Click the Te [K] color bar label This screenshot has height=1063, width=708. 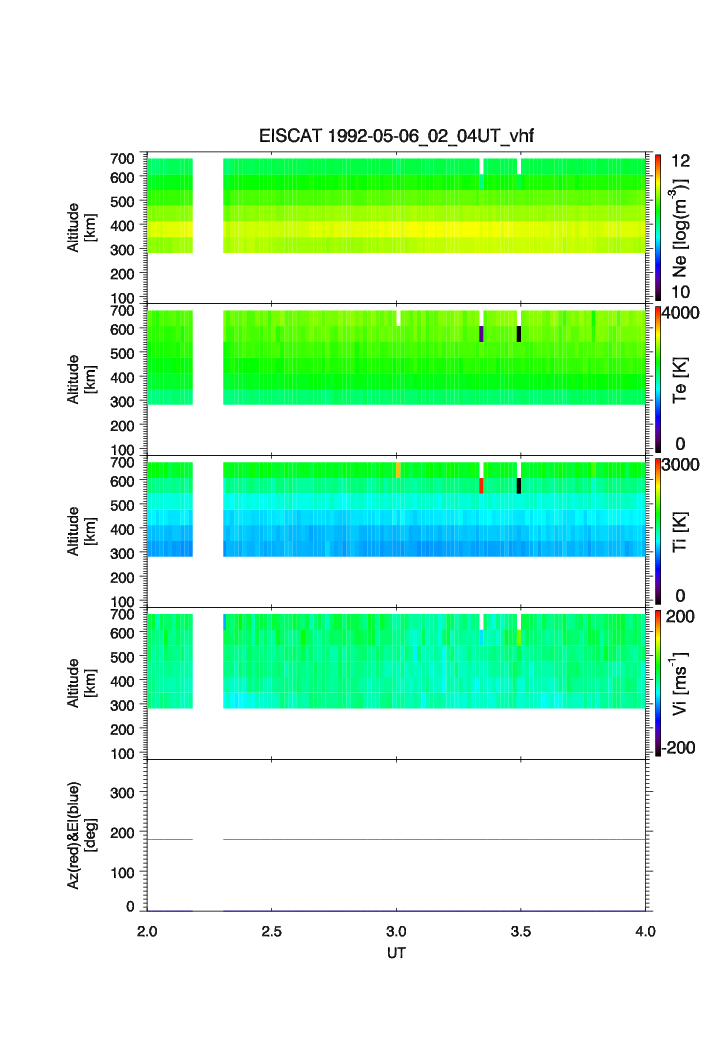[x=681, y=379]
